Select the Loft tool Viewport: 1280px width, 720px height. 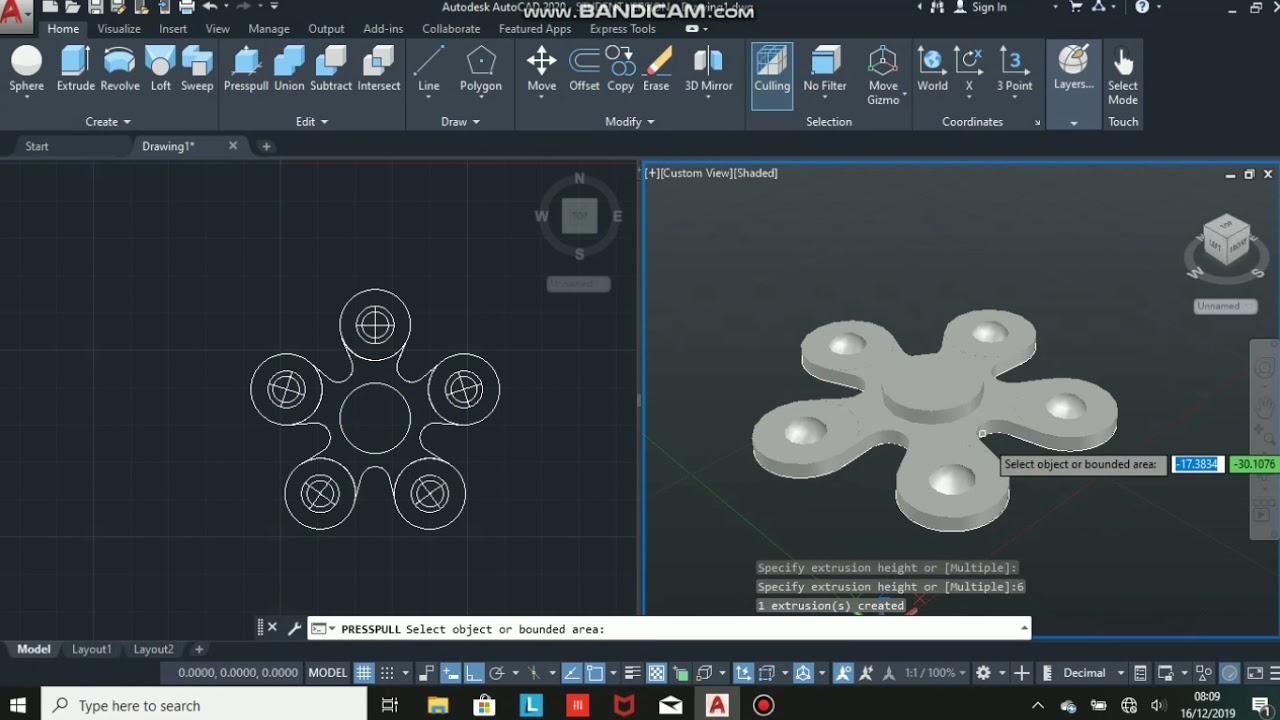161,70
